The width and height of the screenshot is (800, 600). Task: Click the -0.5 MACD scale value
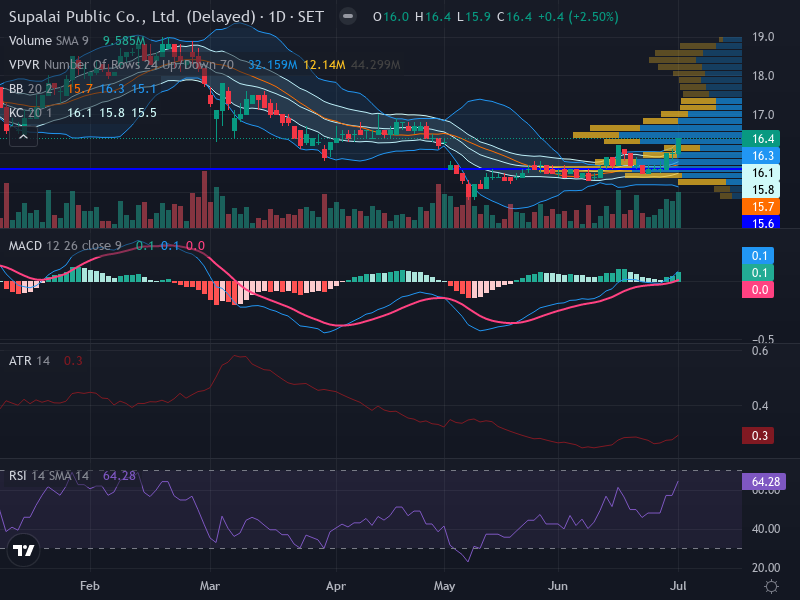[x=763, y=339]
